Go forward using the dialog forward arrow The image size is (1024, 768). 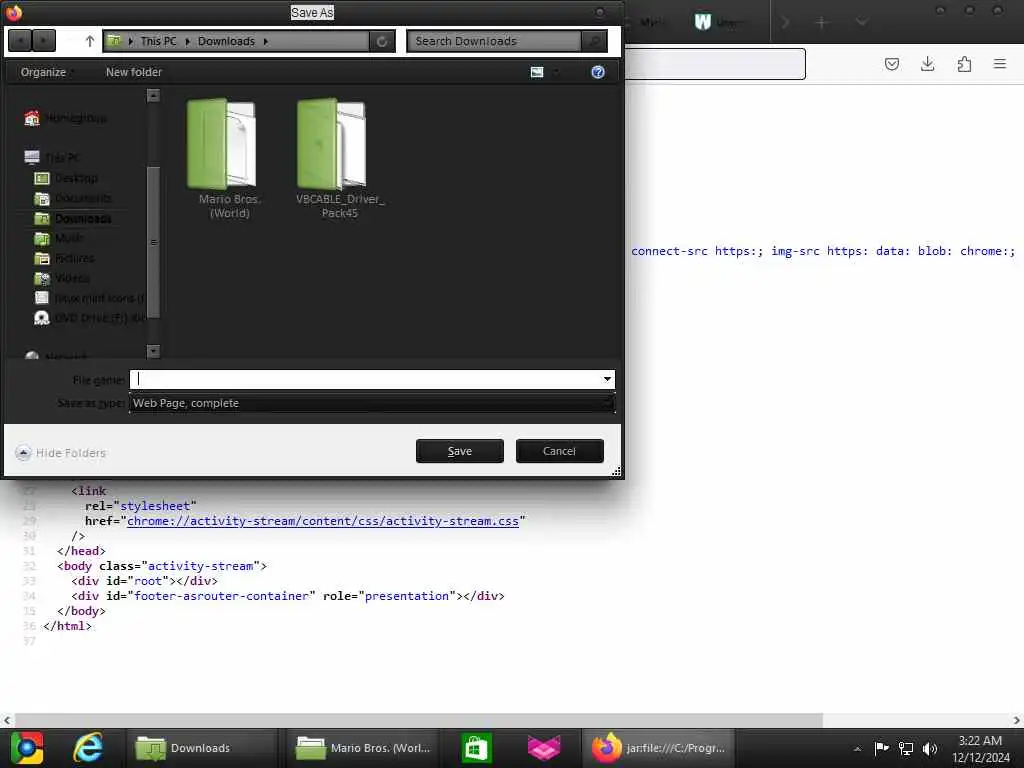click(44, 41)
